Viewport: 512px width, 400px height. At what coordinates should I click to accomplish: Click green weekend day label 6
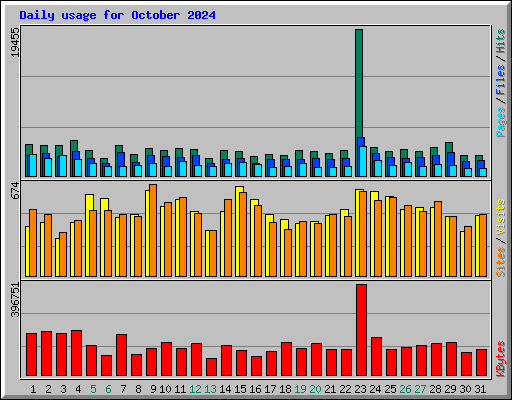click(108, 389)
